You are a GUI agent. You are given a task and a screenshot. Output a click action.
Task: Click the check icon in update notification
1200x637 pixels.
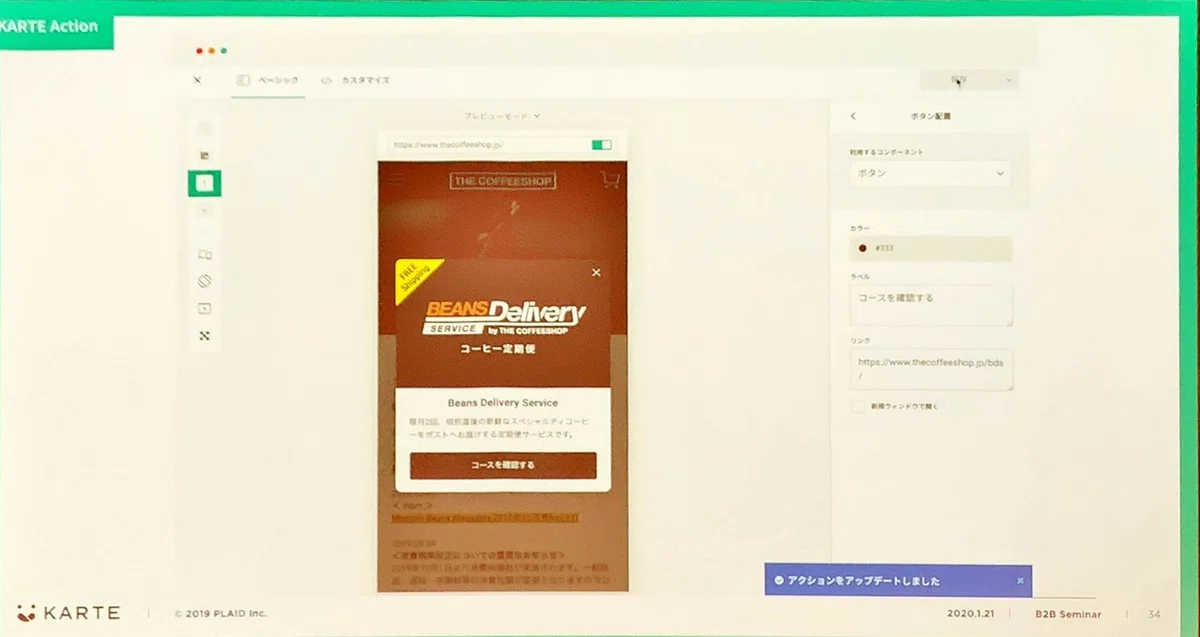(779, 580)
